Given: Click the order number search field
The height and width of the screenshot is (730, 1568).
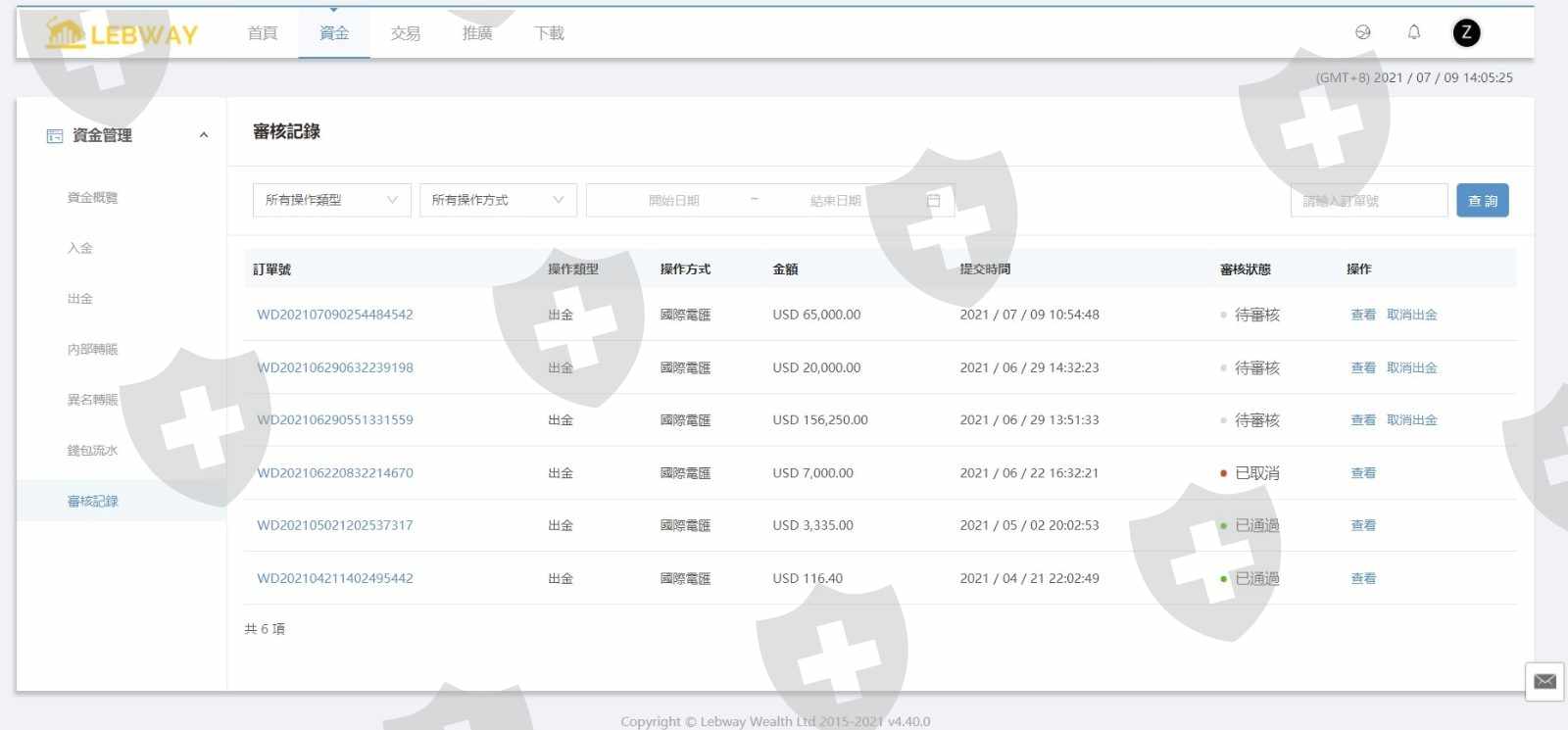Looking at the screenshot, I should click(1368, 201).
